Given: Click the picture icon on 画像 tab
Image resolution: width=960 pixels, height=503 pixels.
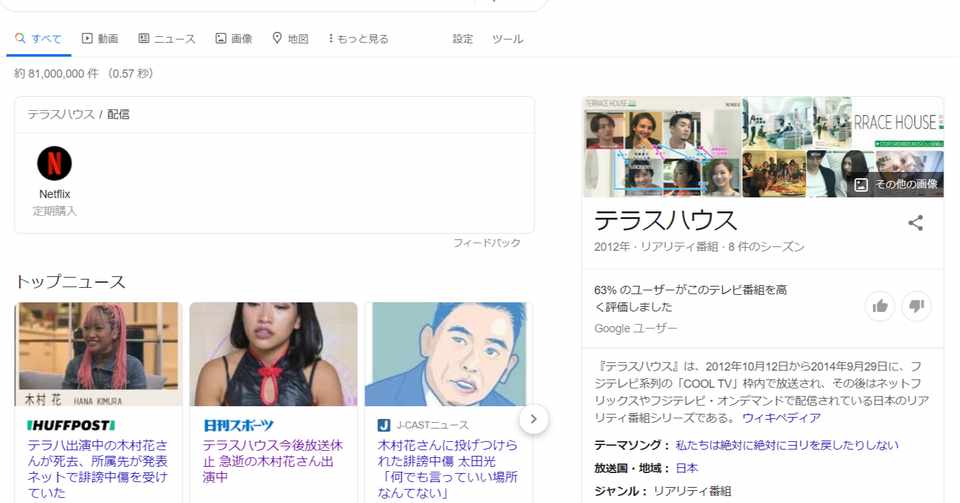Looking at the screenshot, I should tap(220, 39).
